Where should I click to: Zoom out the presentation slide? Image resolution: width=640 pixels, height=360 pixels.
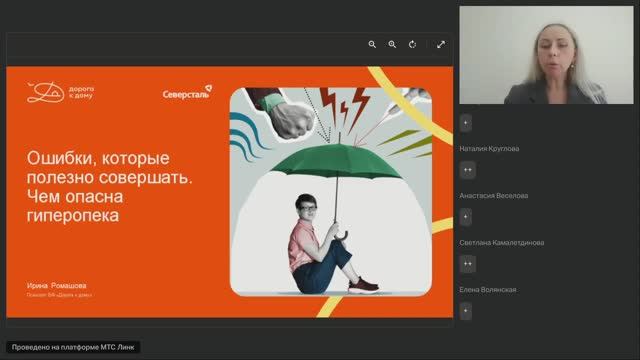pyautogui.click(x=372, y=44)
